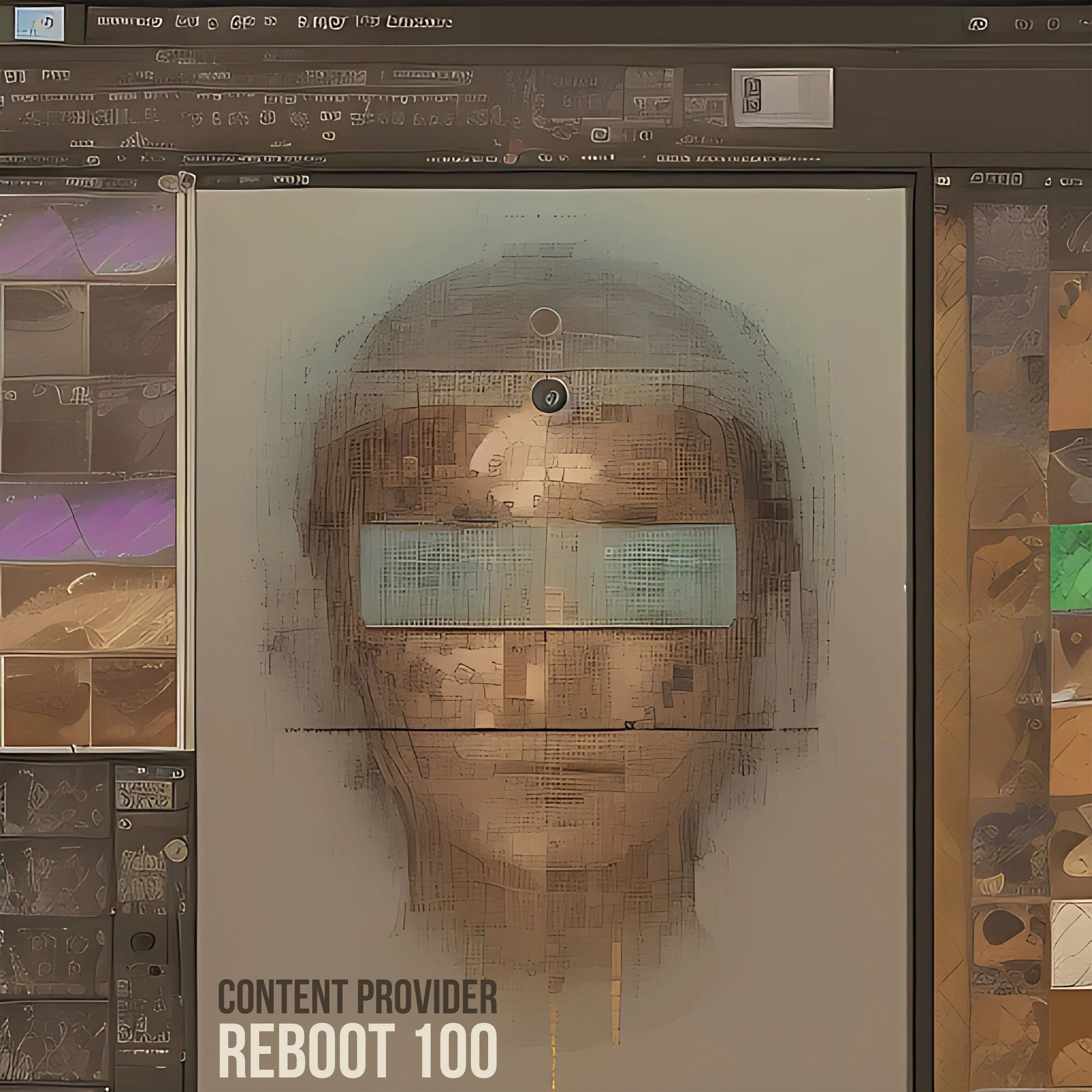
Task: Click the spiral icon at title bar's right side
Action: pyautogui.click(x=978, y=24)
